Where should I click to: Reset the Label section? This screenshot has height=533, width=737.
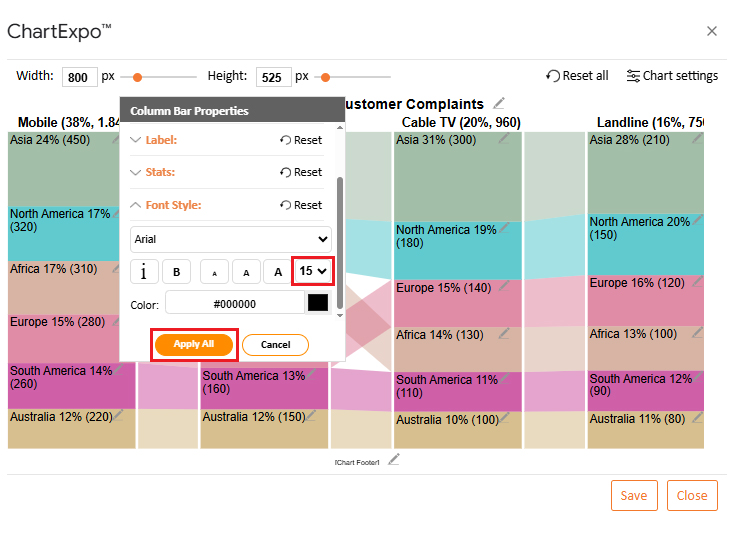coord(301,140)
